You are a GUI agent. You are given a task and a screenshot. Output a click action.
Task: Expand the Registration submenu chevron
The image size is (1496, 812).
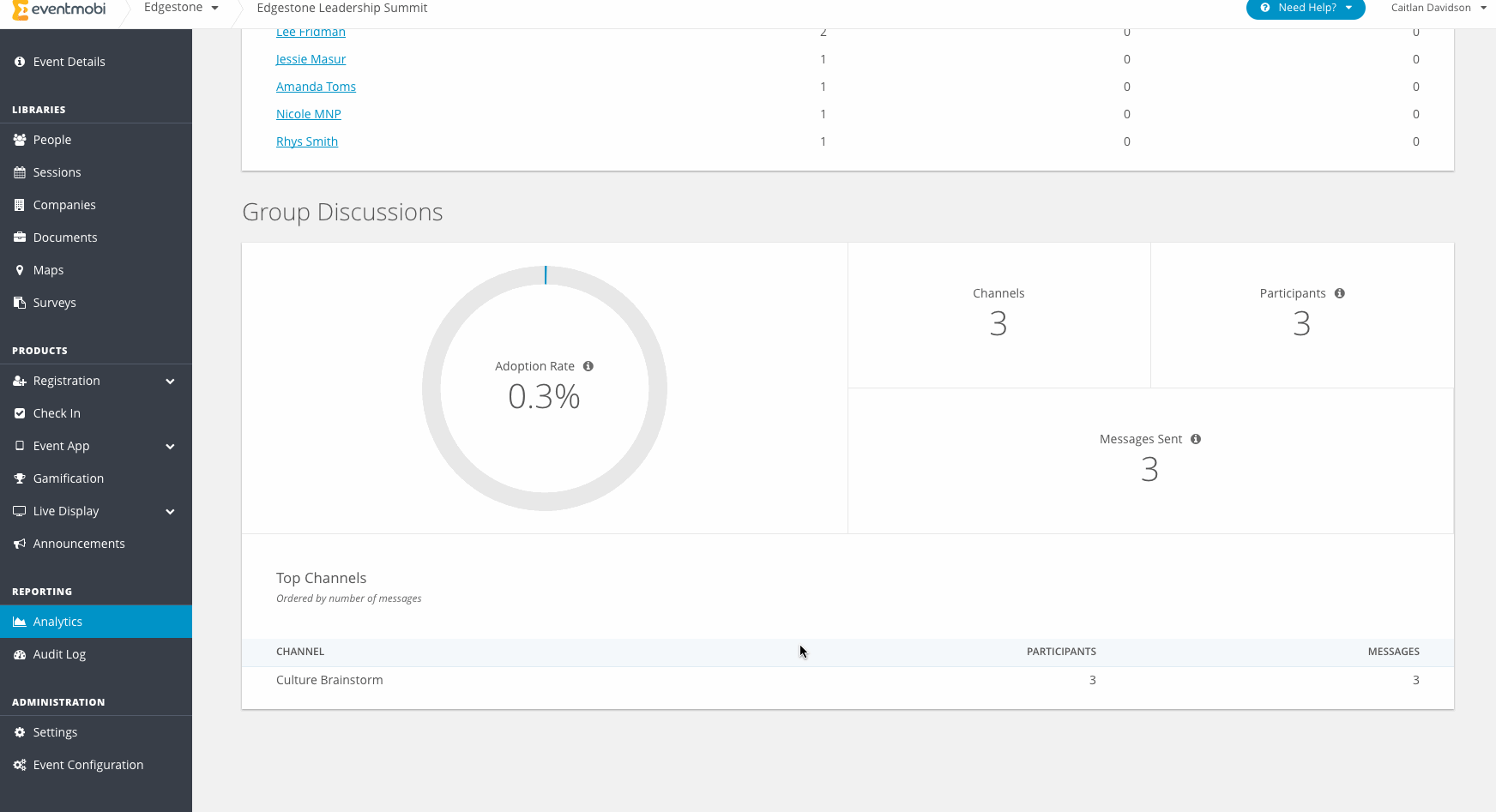coord(170,382)
